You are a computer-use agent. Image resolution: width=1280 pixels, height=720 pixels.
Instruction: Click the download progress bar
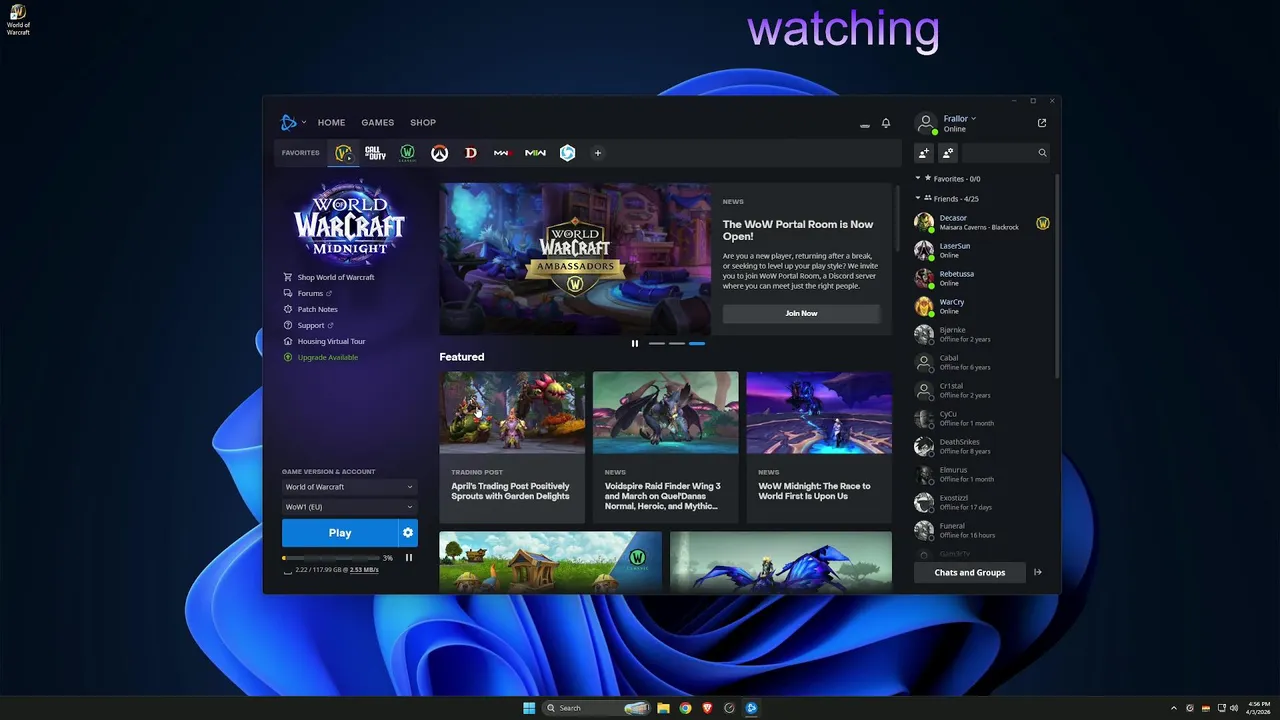[332, 558]
